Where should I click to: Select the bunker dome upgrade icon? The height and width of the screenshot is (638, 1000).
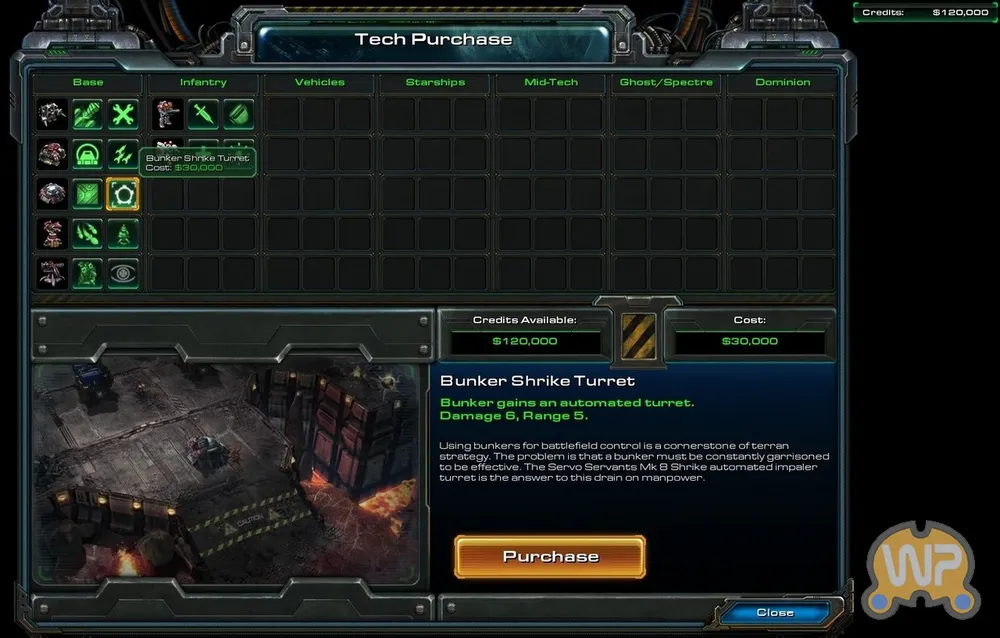87,154
